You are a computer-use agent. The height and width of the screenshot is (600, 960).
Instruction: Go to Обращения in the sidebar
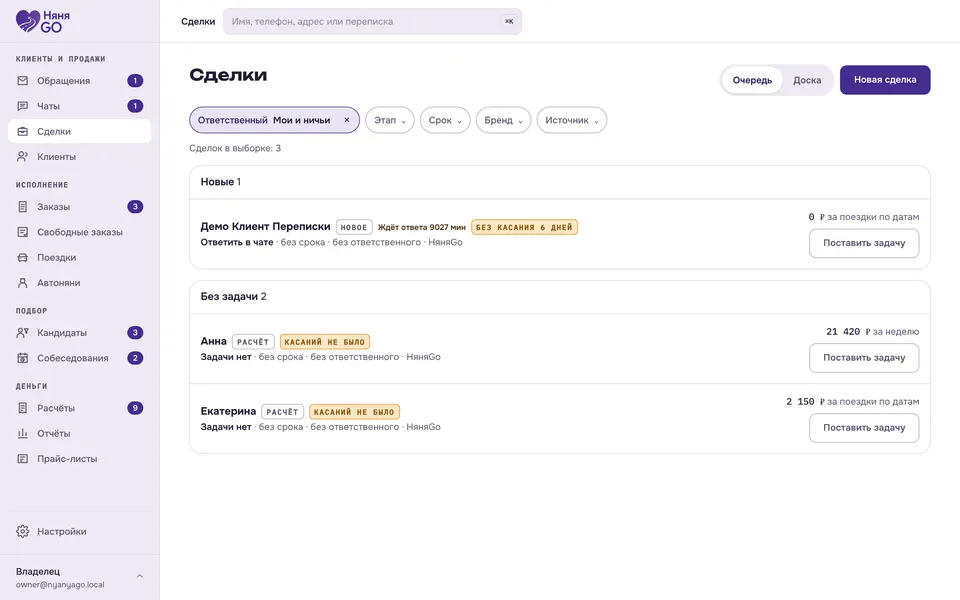[80, 81]
